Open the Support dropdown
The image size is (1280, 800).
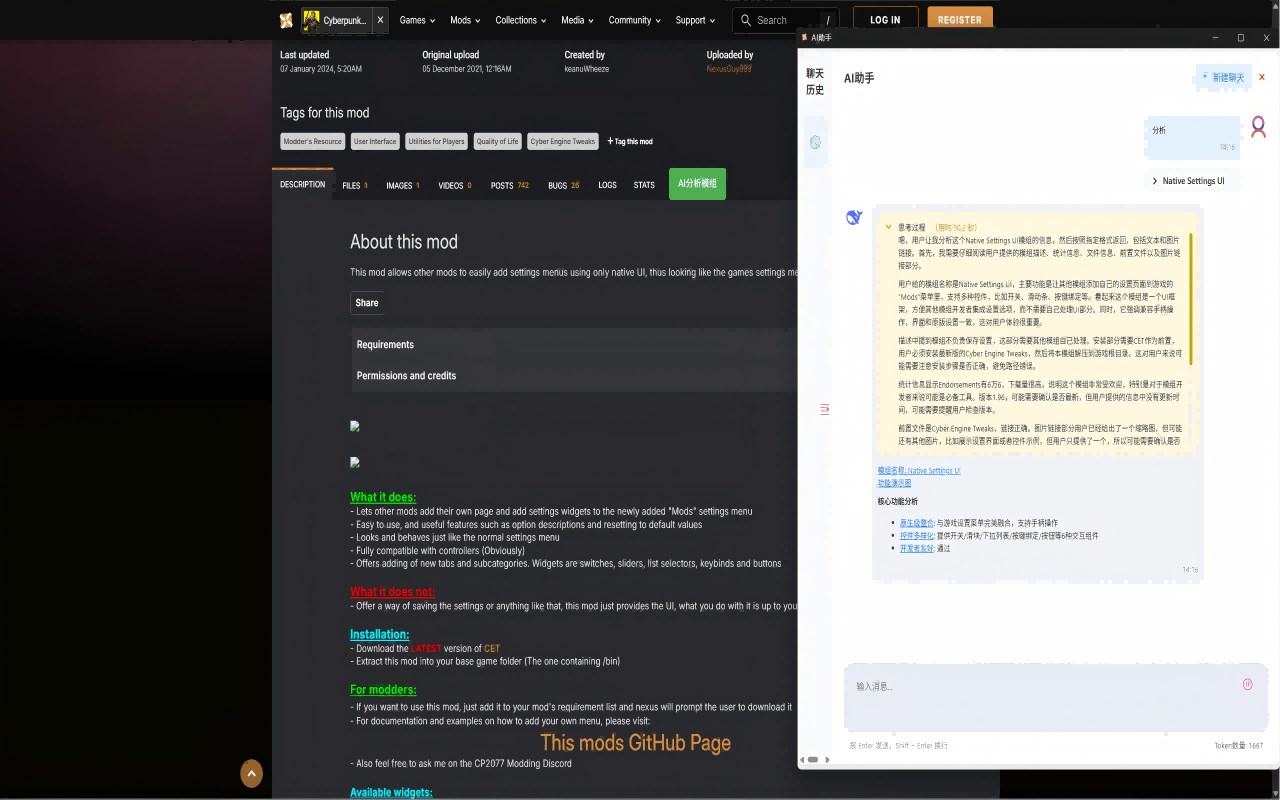(695, 20)
